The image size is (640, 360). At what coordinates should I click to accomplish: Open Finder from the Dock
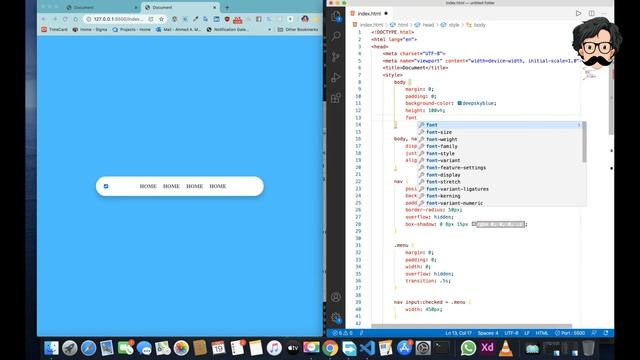(x=51, y=348)
